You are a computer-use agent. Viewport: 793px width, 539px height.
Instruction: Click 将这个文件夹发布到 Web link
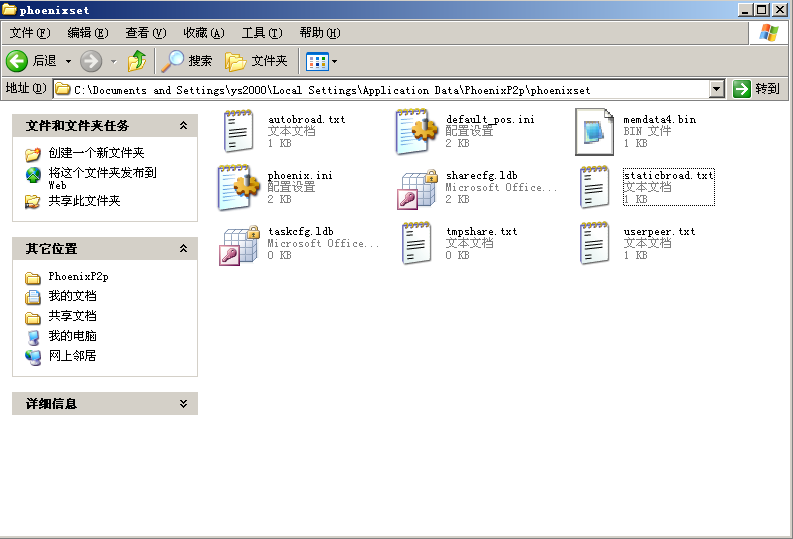click(x=102, y=178)
